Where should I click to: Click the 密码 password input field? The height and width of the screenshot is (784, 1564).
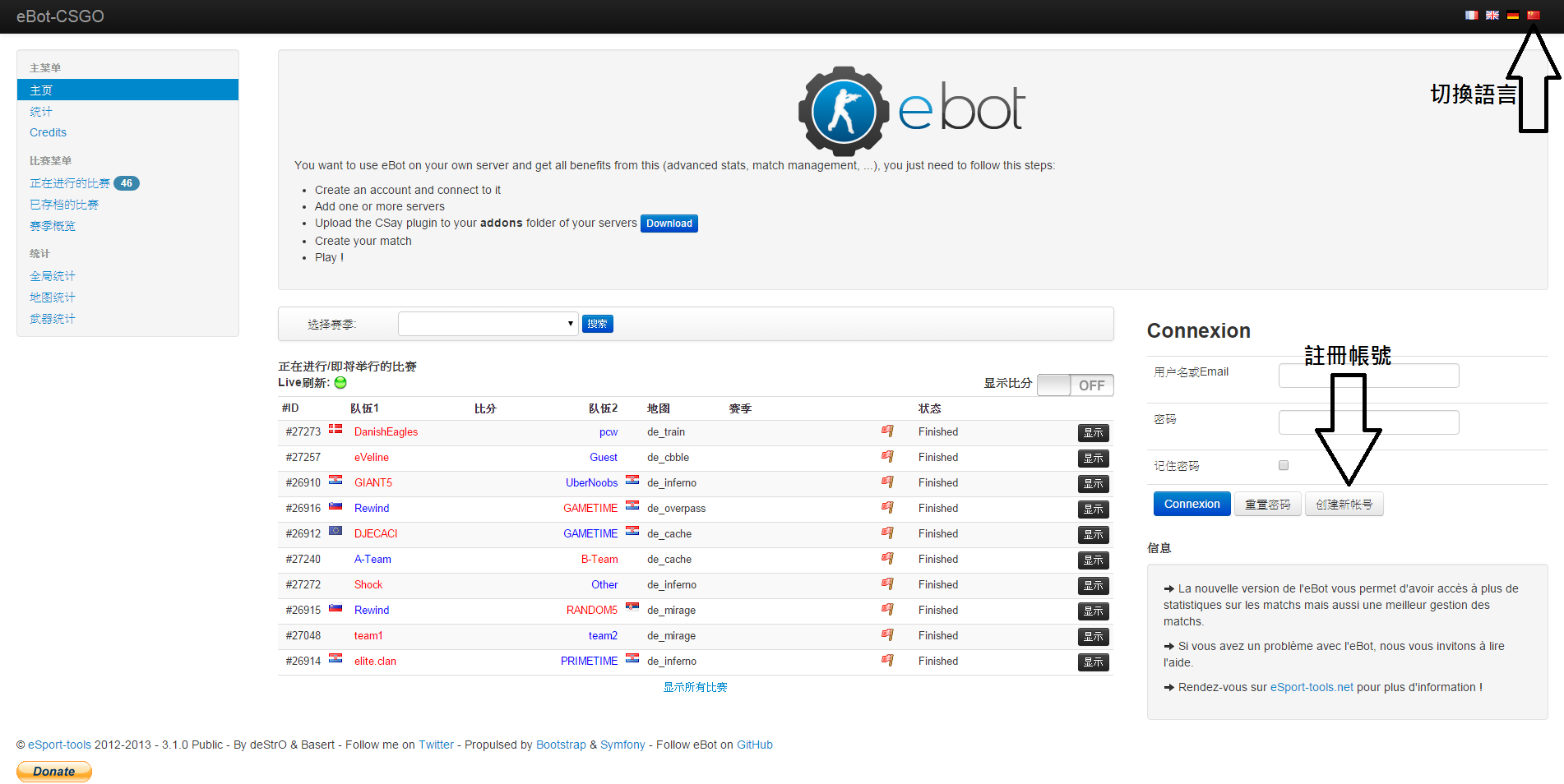[1369, 422]
